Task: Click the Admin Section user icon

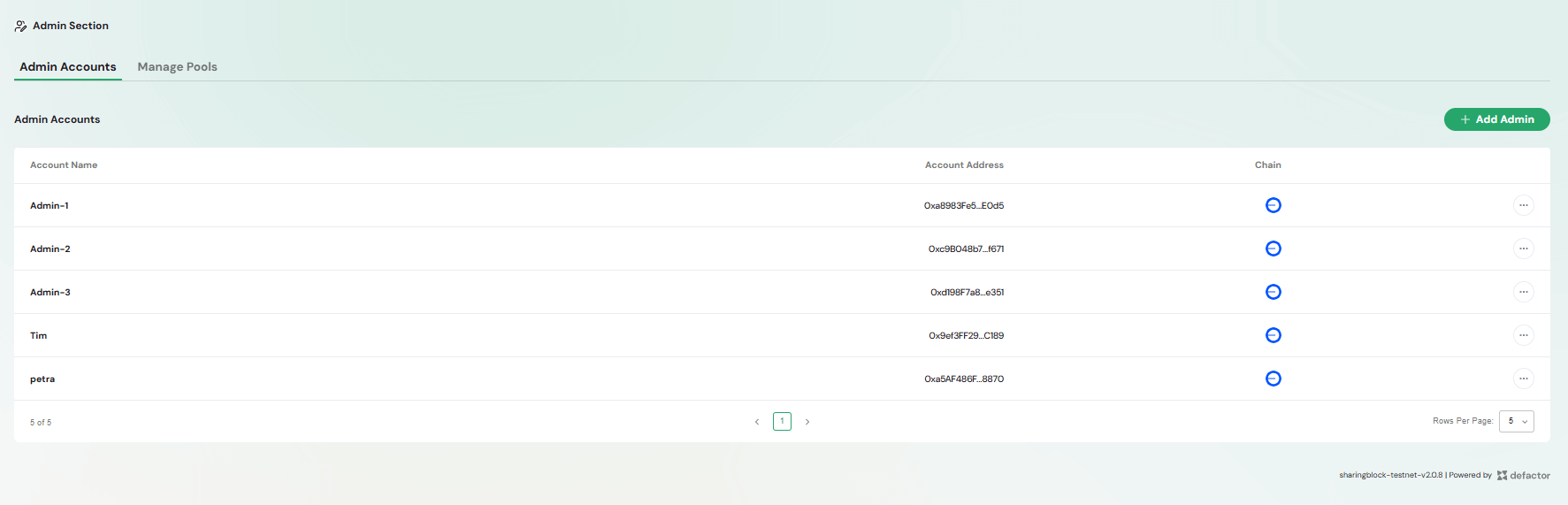Action: click(20, 26)
